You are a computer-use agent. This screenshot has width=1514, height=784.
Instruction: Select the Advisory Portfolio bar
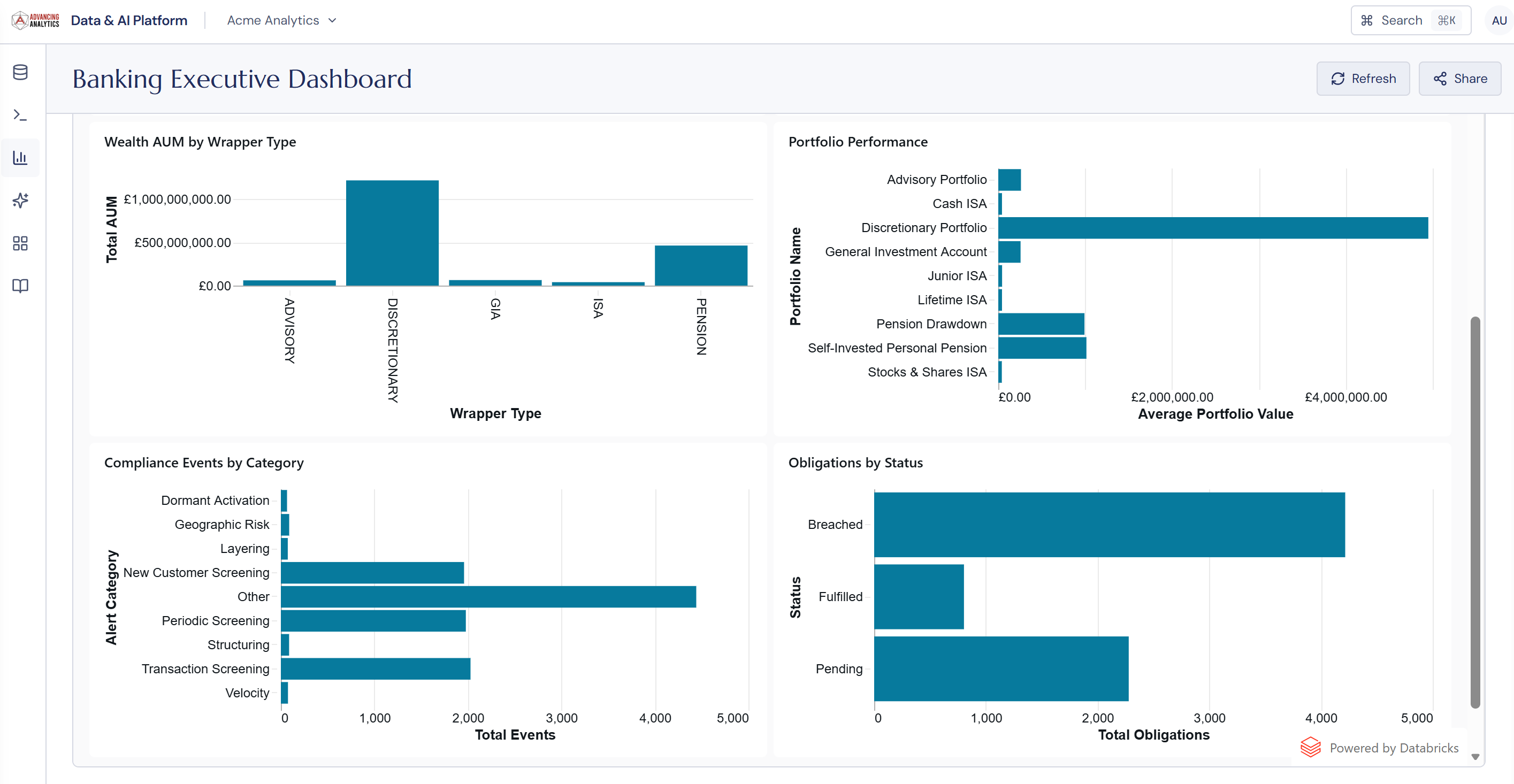tap(1010, 180)
